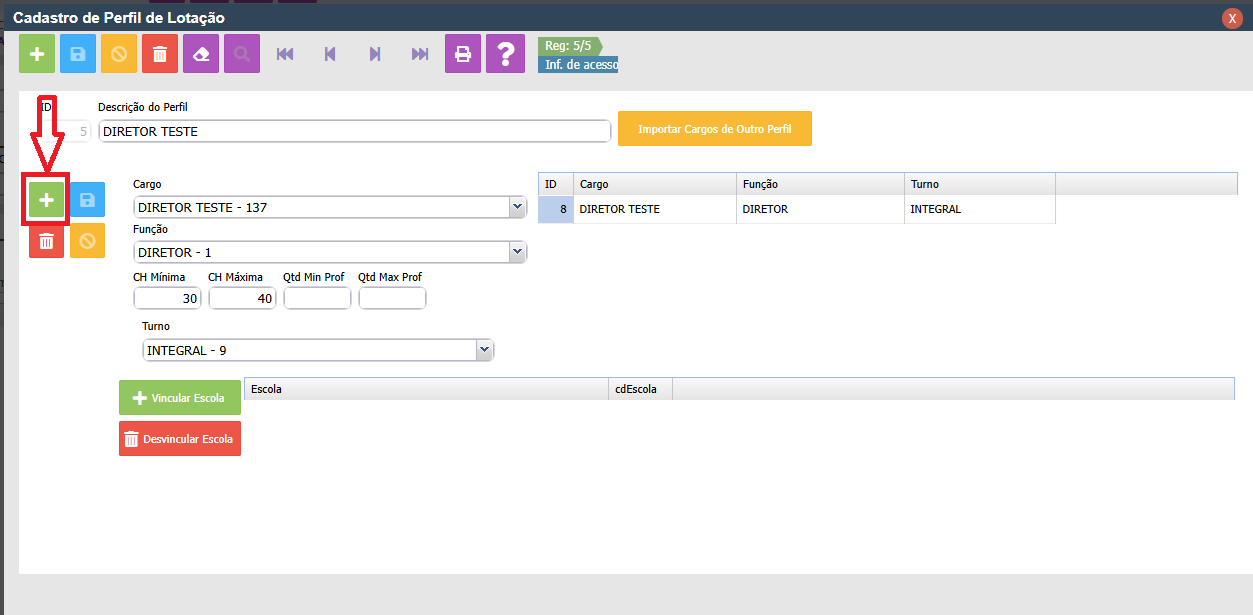Click the orange cancel icon in top toolbar
Screen dimensions: 1253x615
(119, 54)
